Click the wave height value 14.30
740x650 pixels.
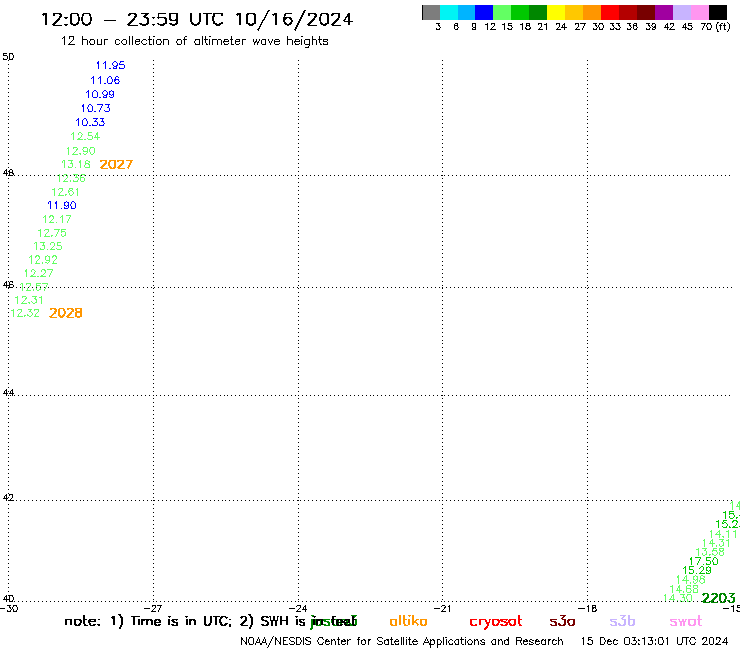click(x=678, y=598)
